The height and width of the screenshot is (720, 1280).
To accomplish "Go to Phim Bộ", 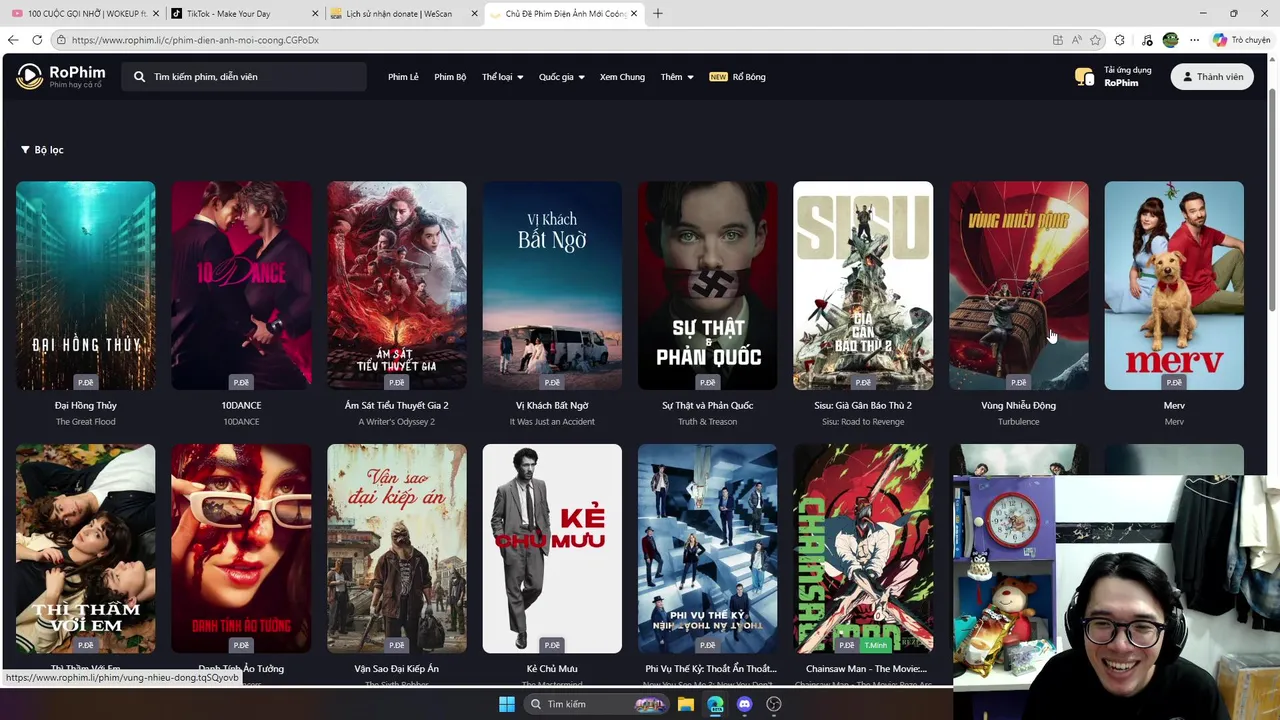I will point(450,77).
